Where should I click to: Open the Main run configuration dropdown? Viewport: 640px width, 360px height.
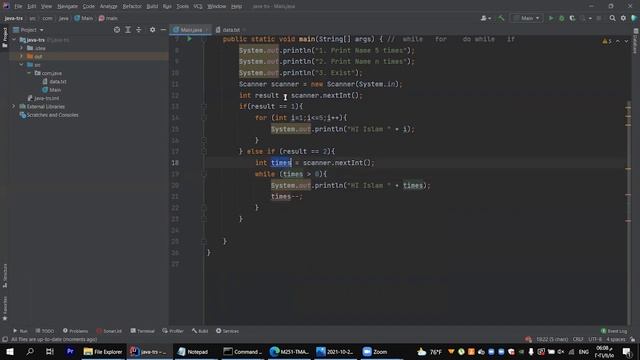click(527, 18)
